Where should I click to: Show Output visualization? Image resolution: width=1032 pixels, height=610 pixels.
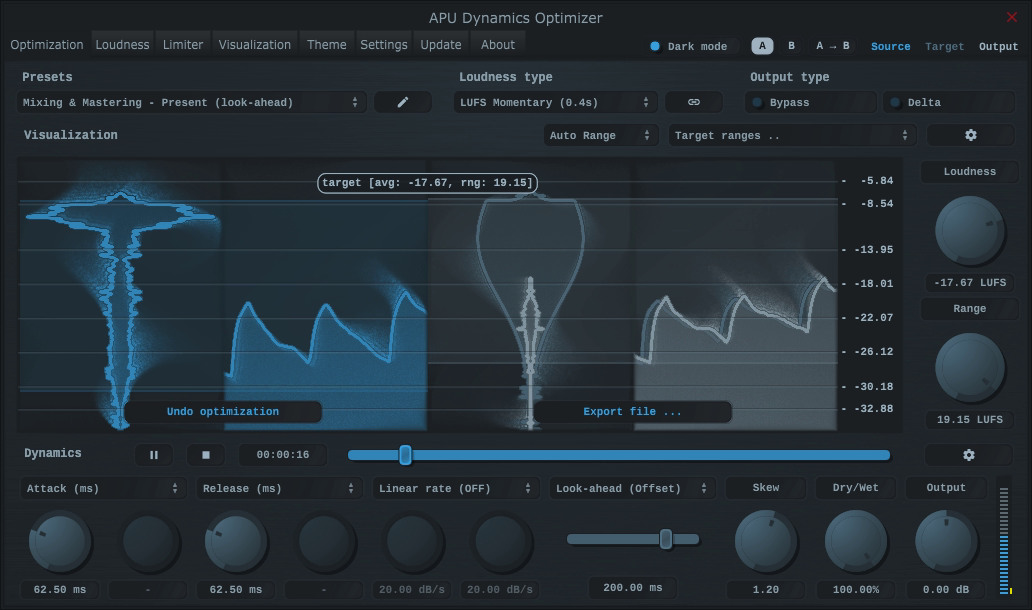998,46
